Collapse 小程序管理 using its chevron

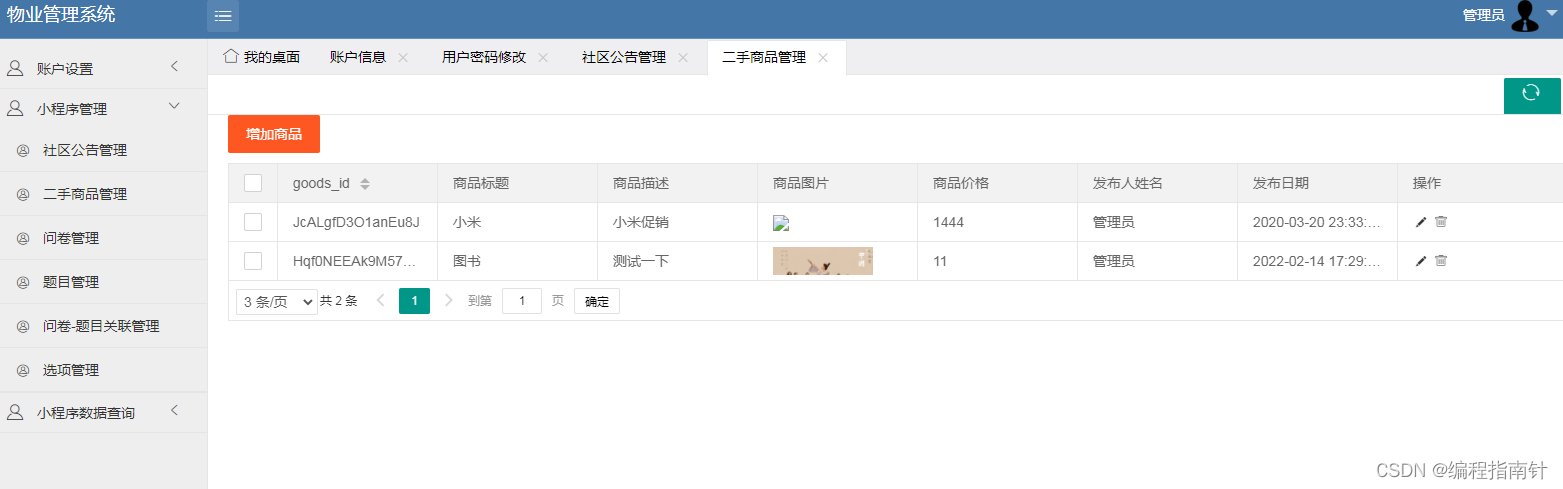point(174,106)
